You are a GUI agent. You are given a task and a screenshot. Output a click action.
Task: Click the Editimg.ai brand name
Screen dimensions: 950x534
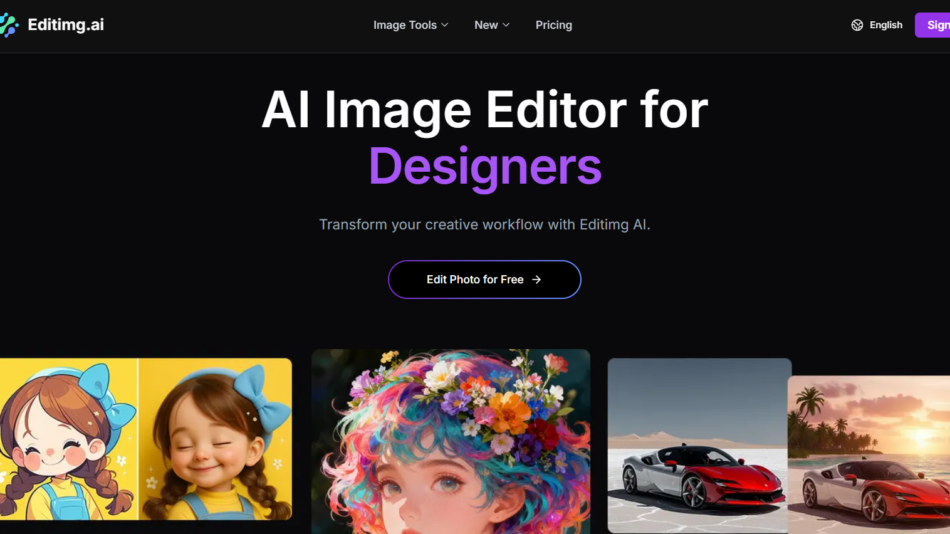tap(65, 25)
